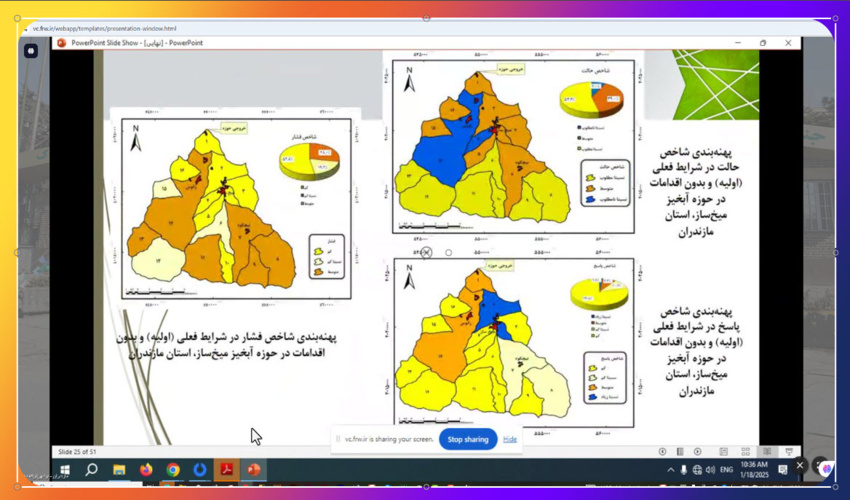This screenshot has height=500, width=850.
Task: Click the response index map image
Action: (513, 343)
